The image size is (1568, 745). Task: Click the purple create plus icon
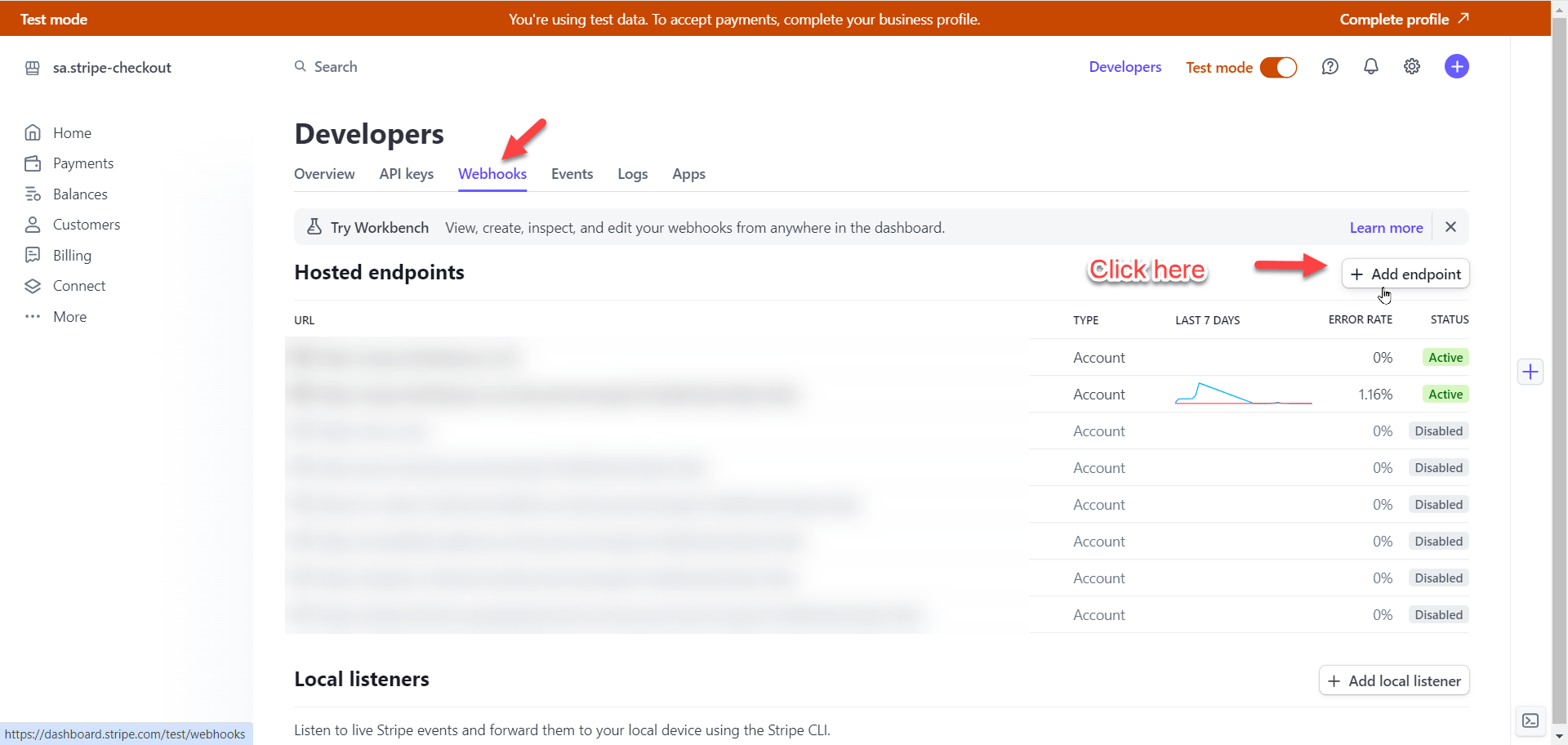[1456, 67]
